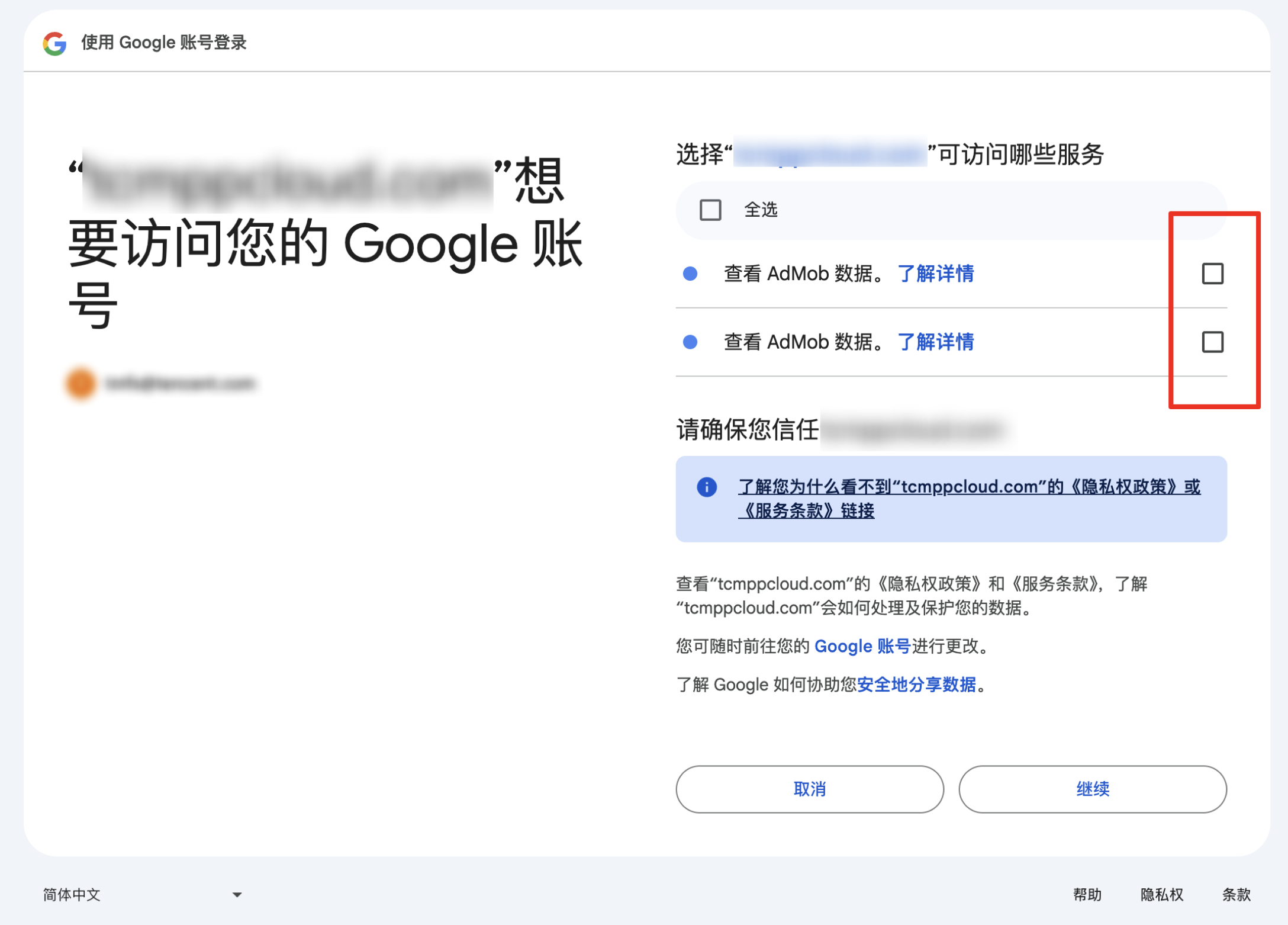This screenshot has height=925, width=1288.
Task: Click the 取消 cancel button
Action: [x=809, y=789]
